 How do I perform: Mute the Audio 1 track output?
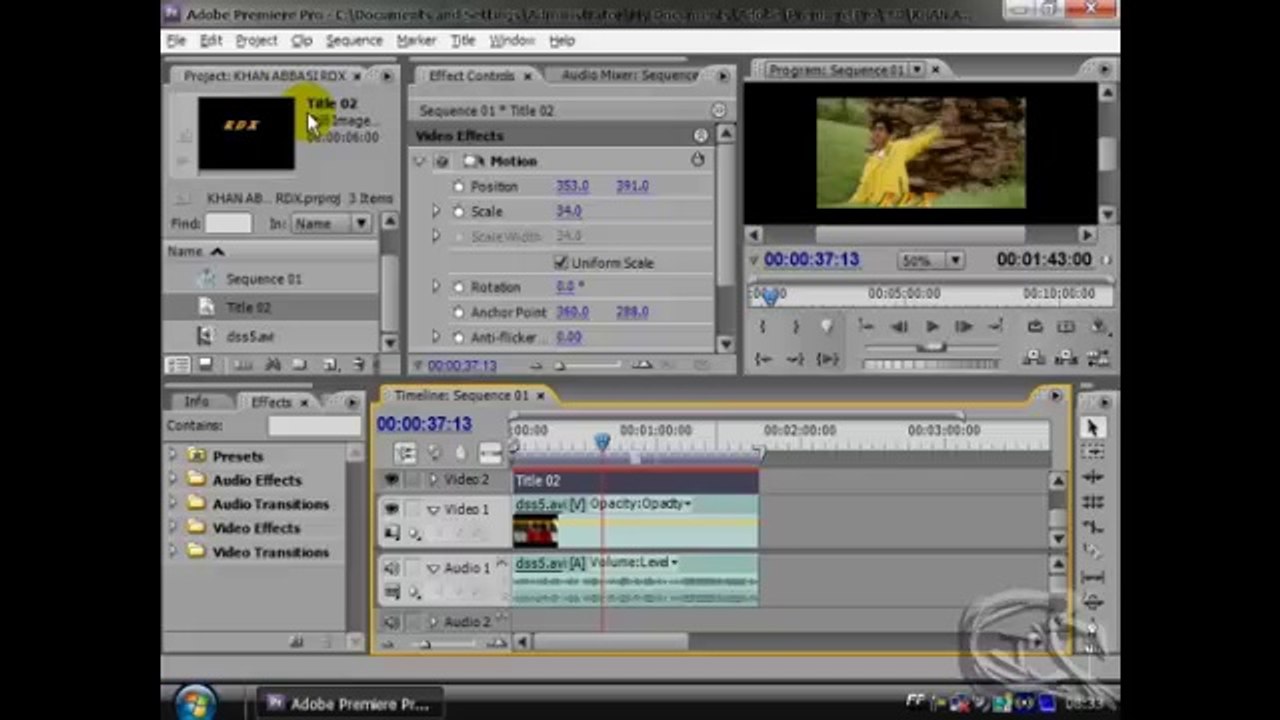pyautogui.click(x=391, y=568)
